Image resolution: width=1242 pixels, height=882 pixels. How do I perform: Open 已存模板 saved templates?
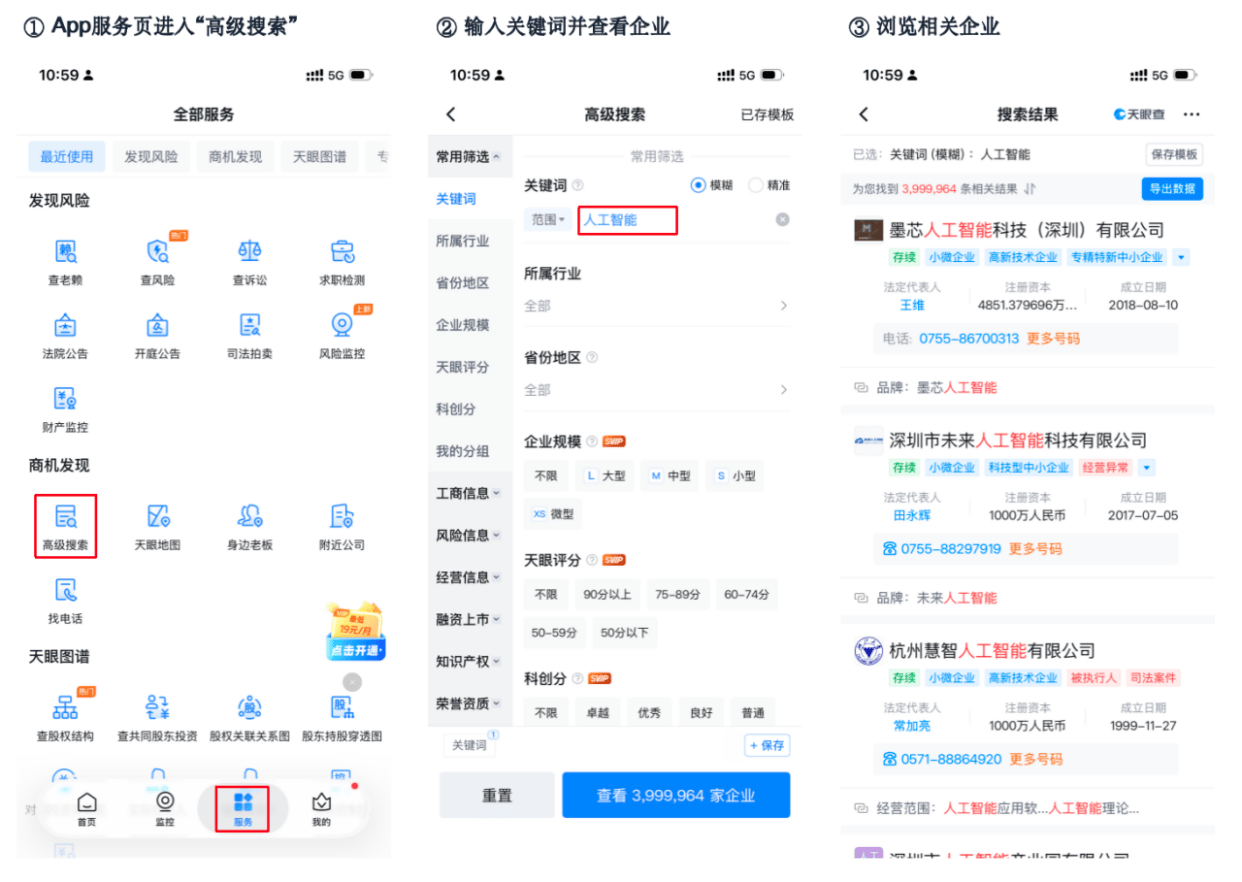[767, 115]
